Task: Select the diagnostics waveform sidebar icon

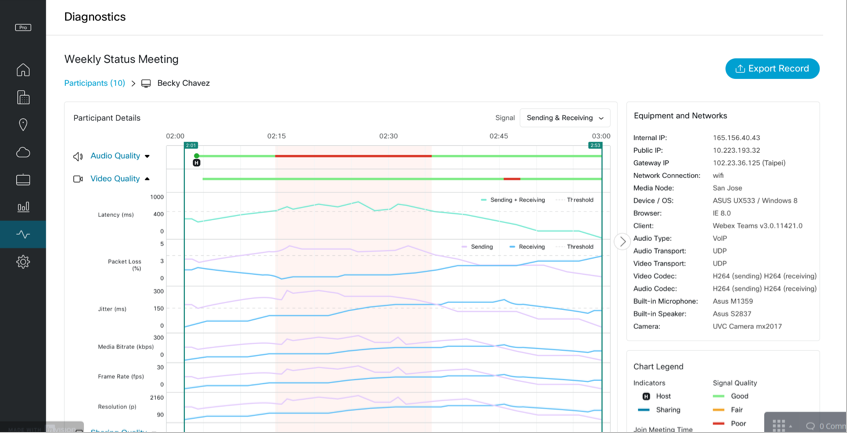Action: (x=23, y=234)
